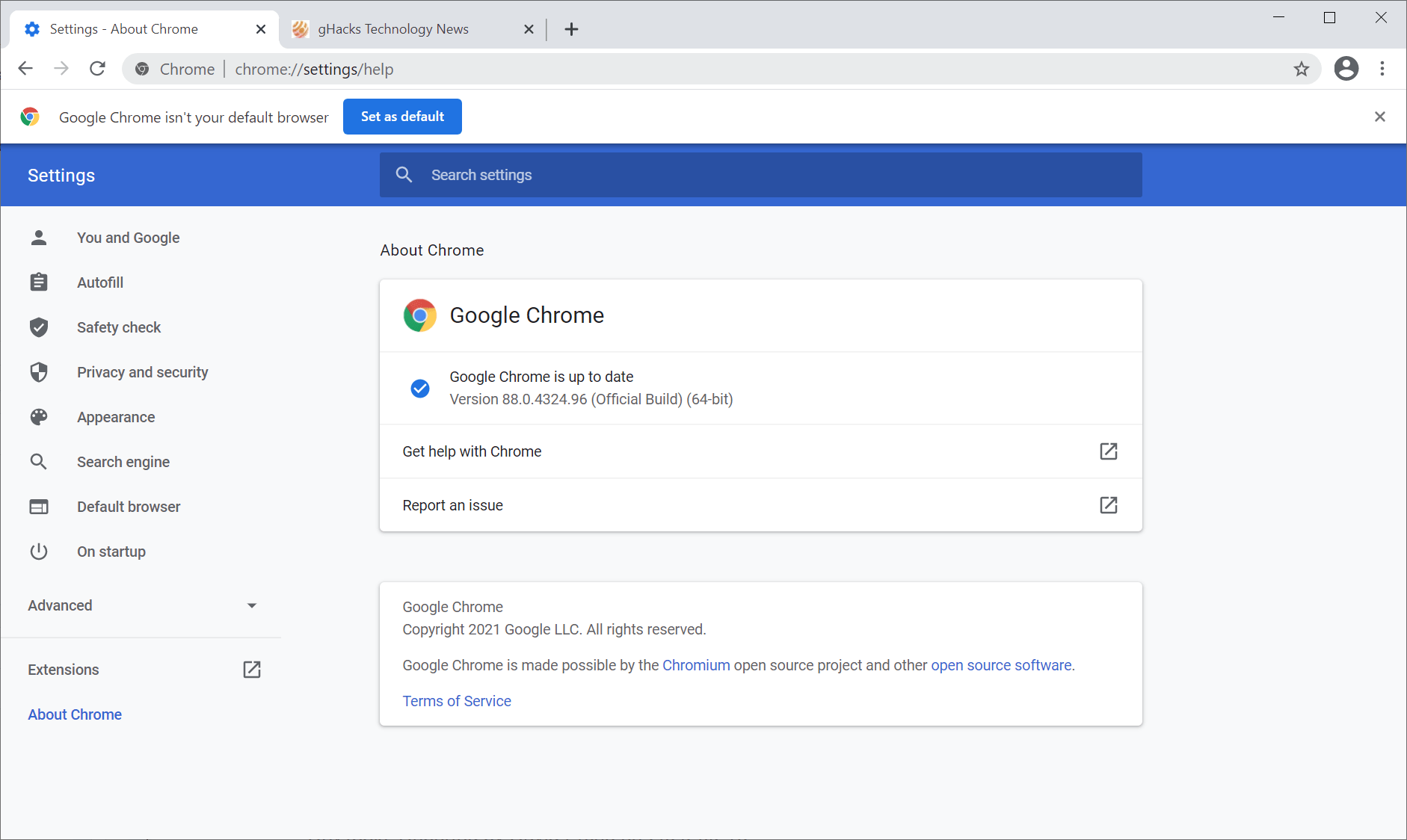
Task: Go to On startup settings
Action: pos(111,552)
